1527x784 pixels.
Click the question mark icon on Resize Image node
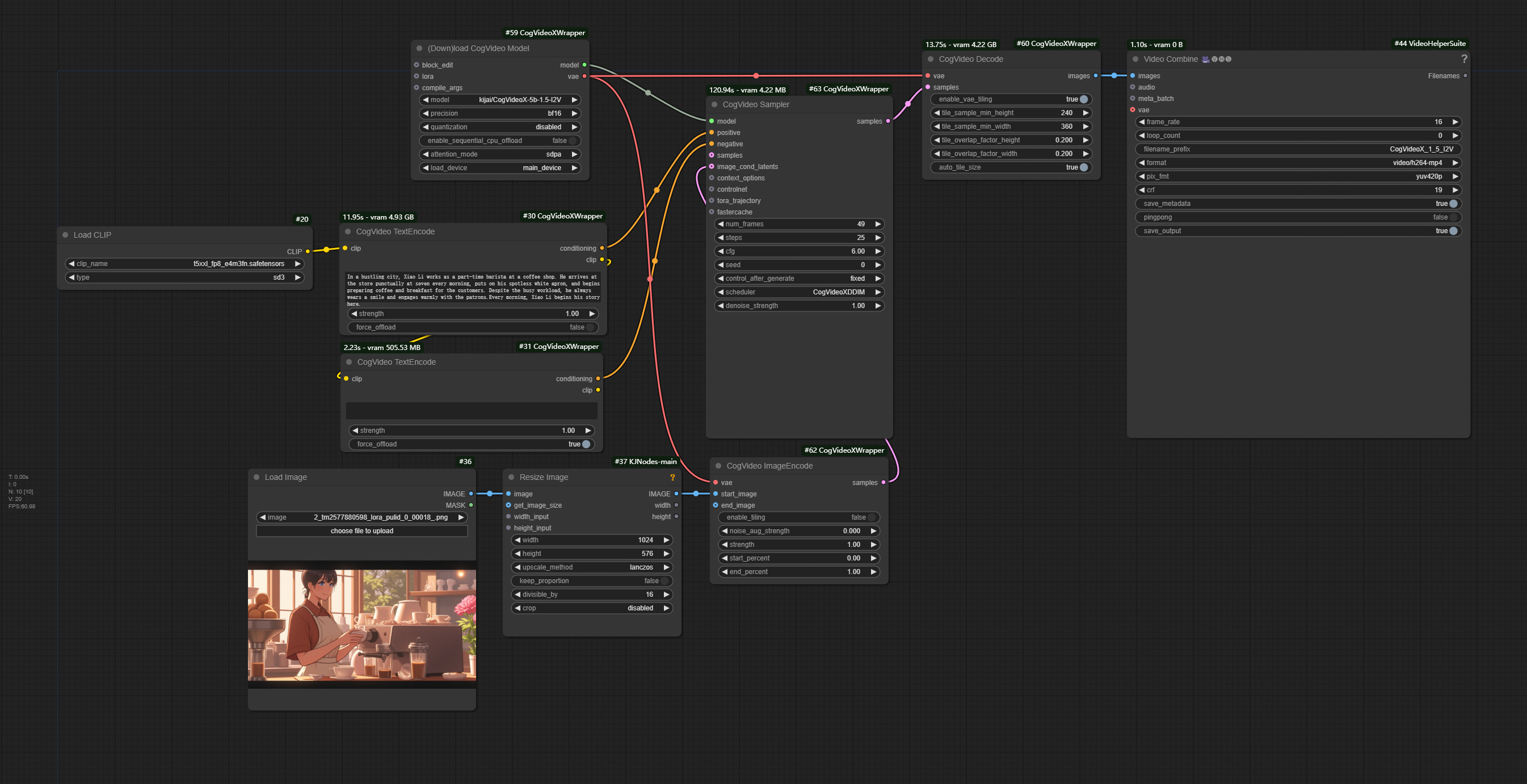(x=673, y=477)
